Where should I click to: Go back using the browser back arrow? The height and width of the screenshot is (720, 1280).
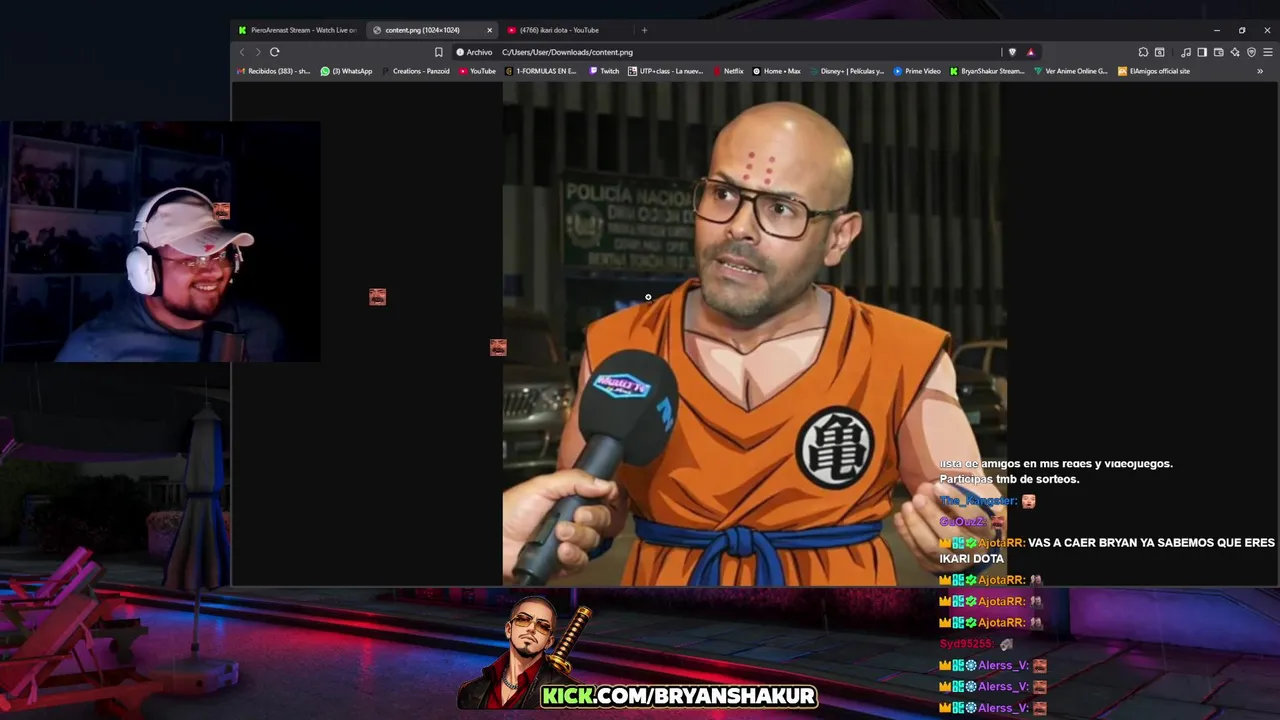241,52
